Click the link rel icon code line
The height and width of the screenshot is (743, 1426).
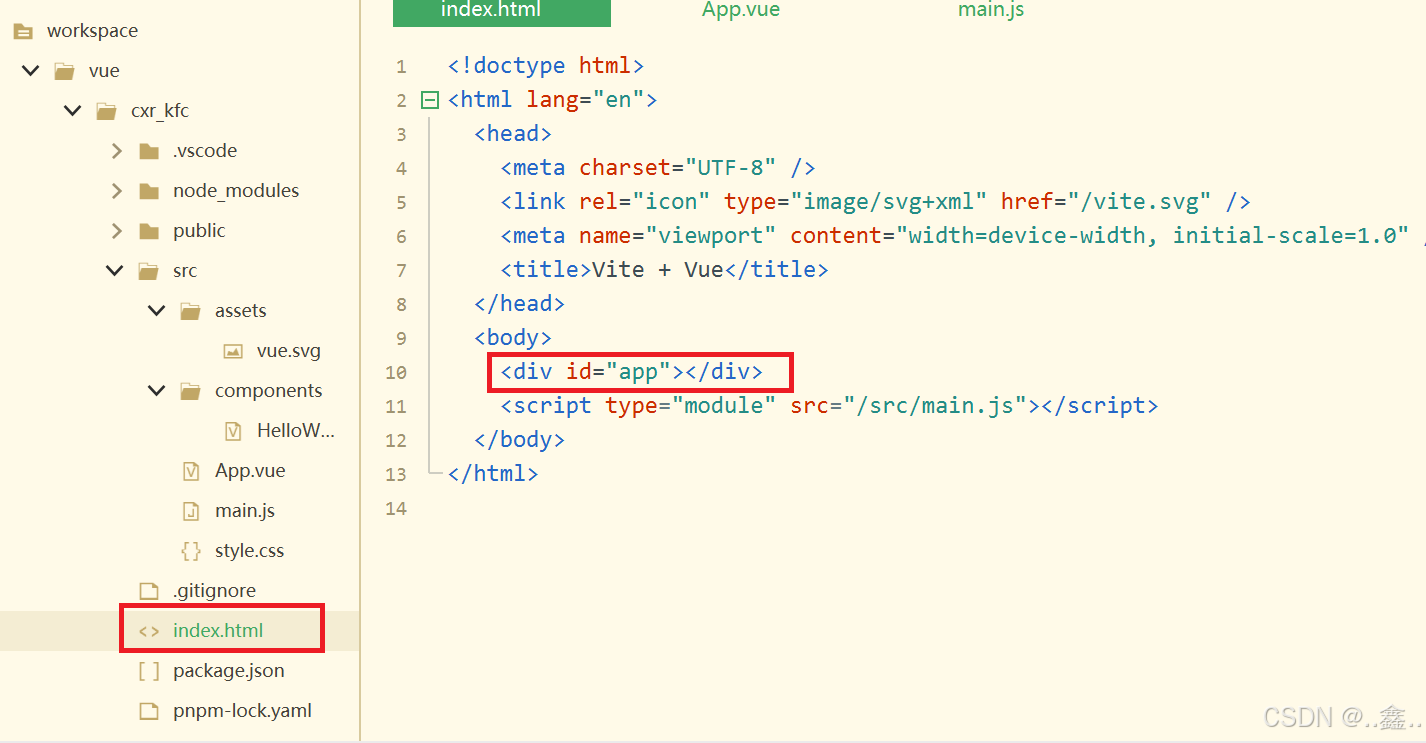click(x=875, y=202)
